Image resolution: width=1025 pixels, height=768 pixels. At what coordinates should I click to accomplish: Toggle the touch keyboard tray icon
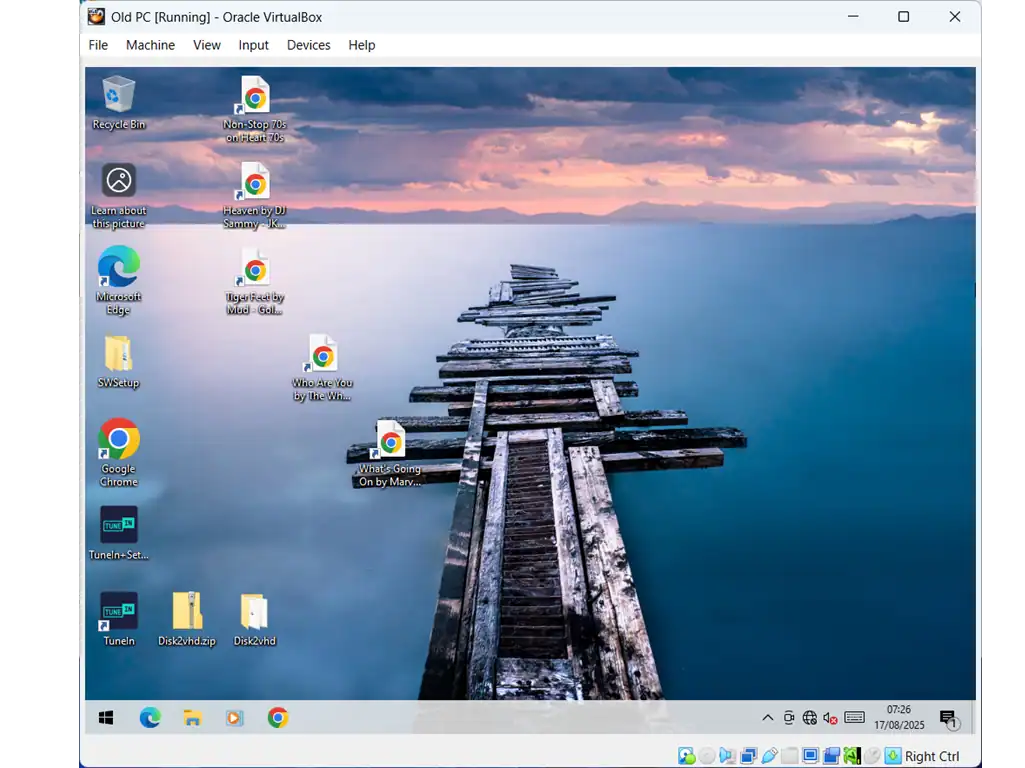point(854,718)
